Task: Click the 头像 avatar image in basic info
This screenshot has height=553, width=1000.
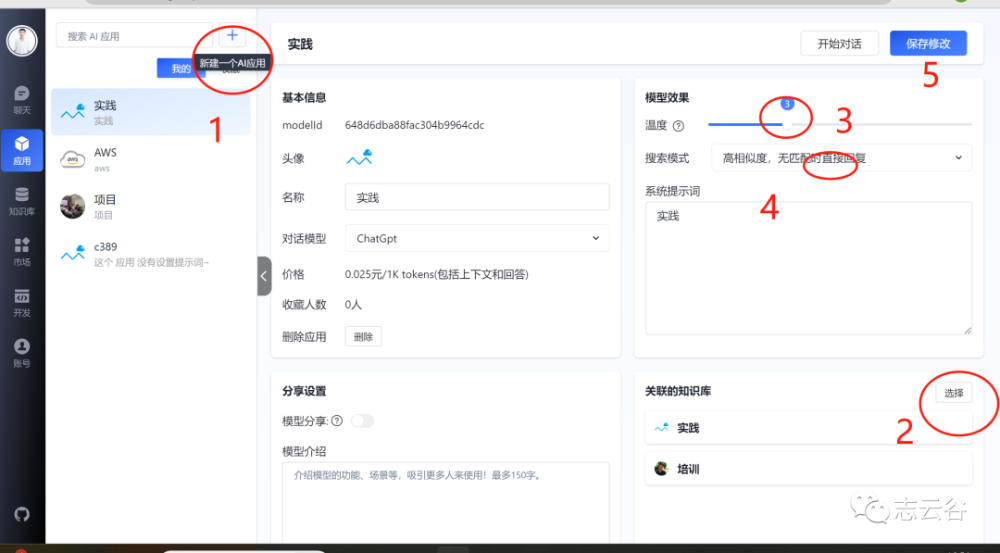Action: (x=359, y=158)
